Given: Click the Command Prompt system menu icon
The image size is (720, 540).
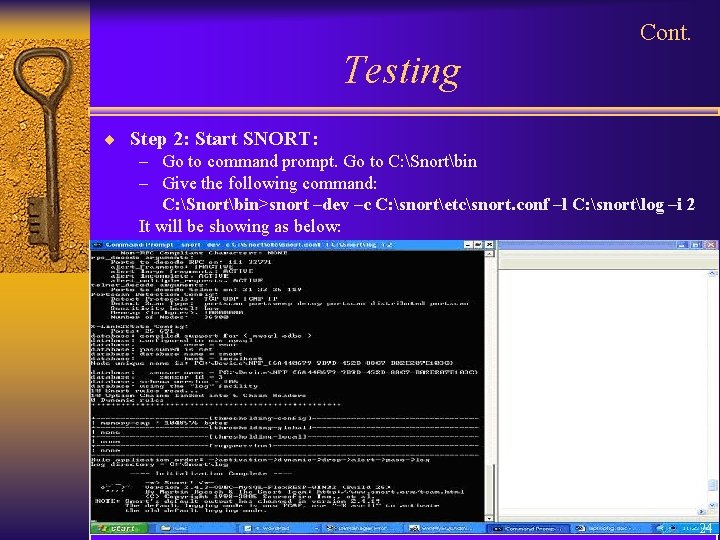Looking at the screenshot, I should pyautogui.click(x=97, y=245).
